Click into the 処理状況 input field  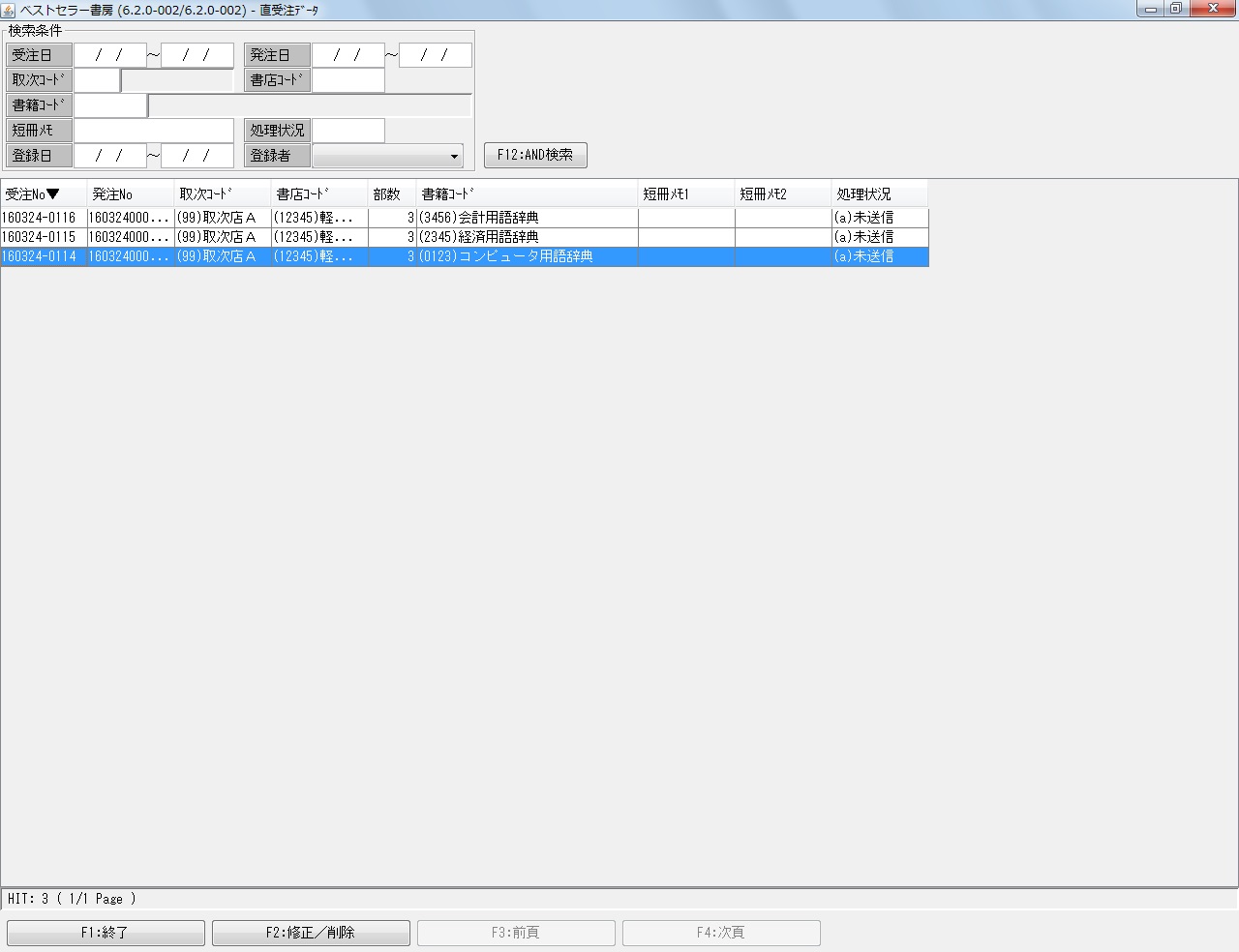point(348,130)
